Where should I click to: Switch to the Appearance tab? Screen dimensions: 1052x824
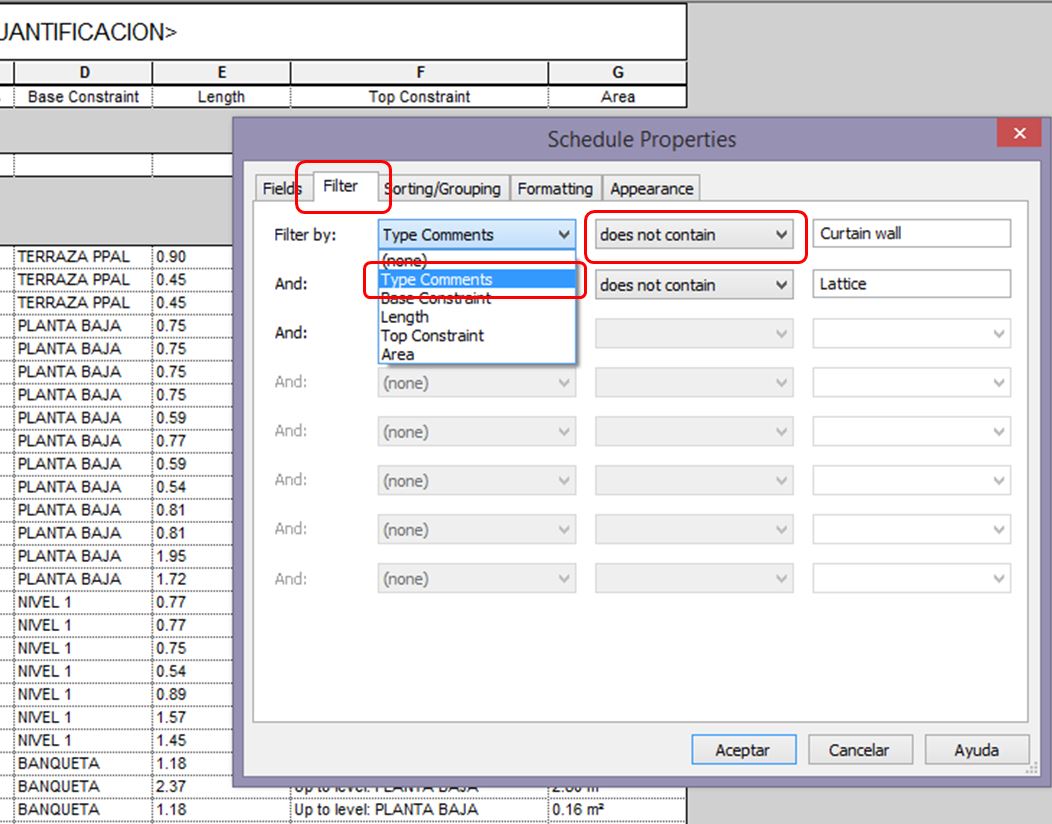(x=651, y=189)
